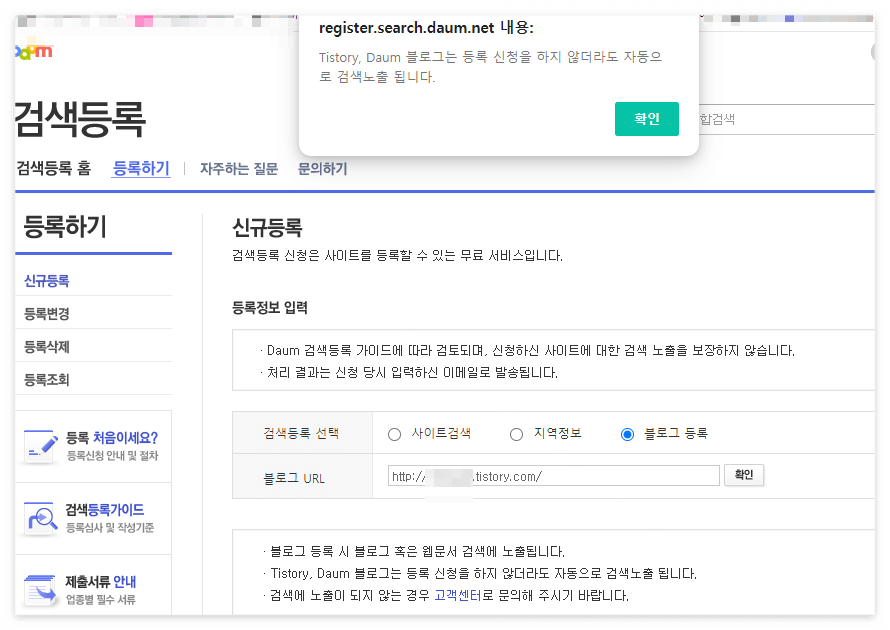Select the 지역정보 radio option
Viewport: 890px width, 630px height.
[516, 434]
